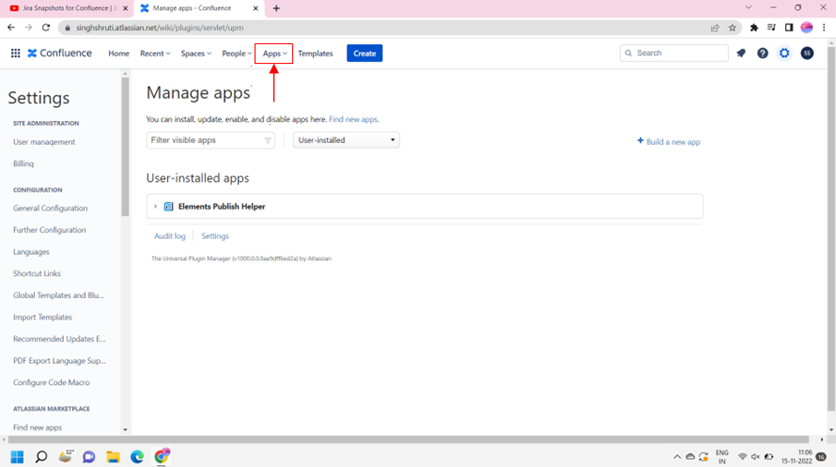
Task: Open Recommended Updates Email in sidebar
Action: [59, 339]
